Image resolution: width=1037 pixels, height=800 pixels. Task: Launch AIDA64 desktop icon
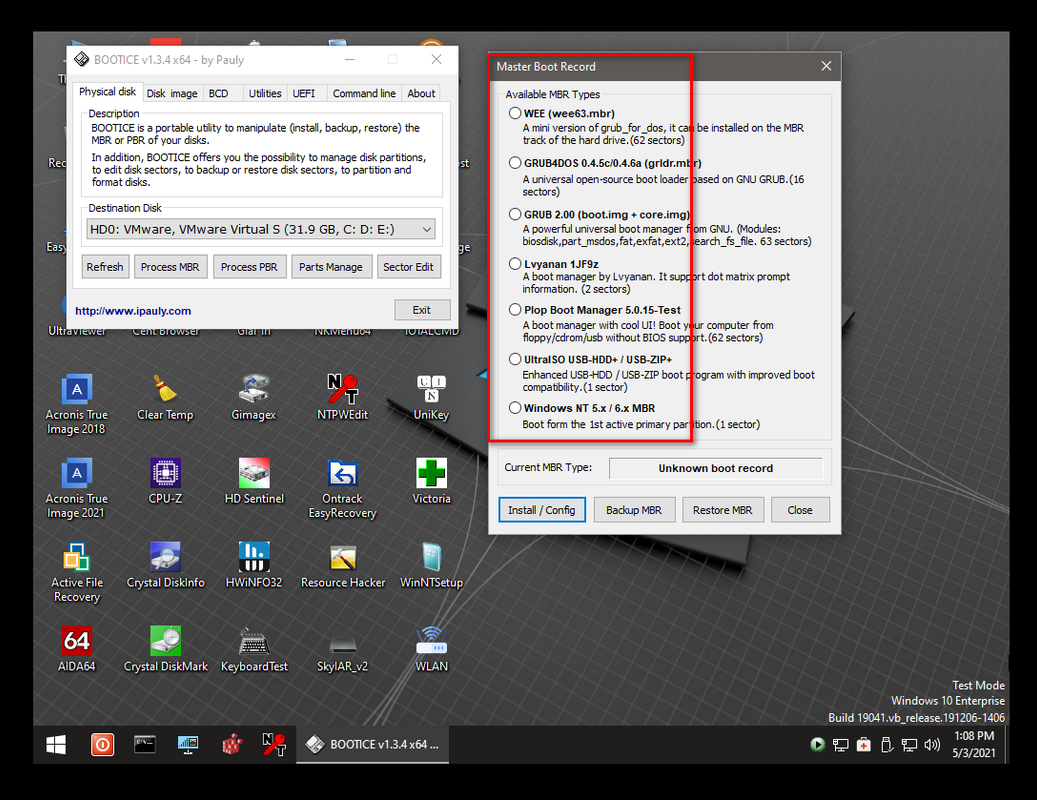[77, 649]
